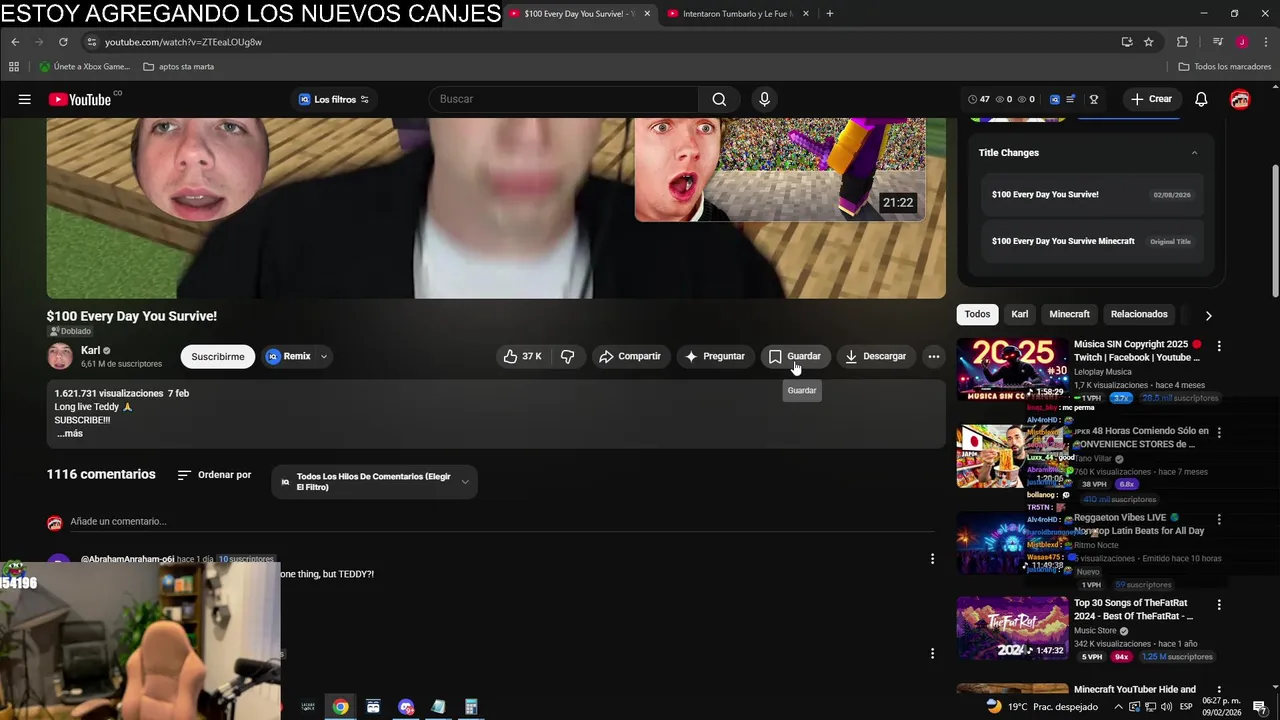
Task: Open the aptos sta marta bookmark folder
Action: point(178,67)
